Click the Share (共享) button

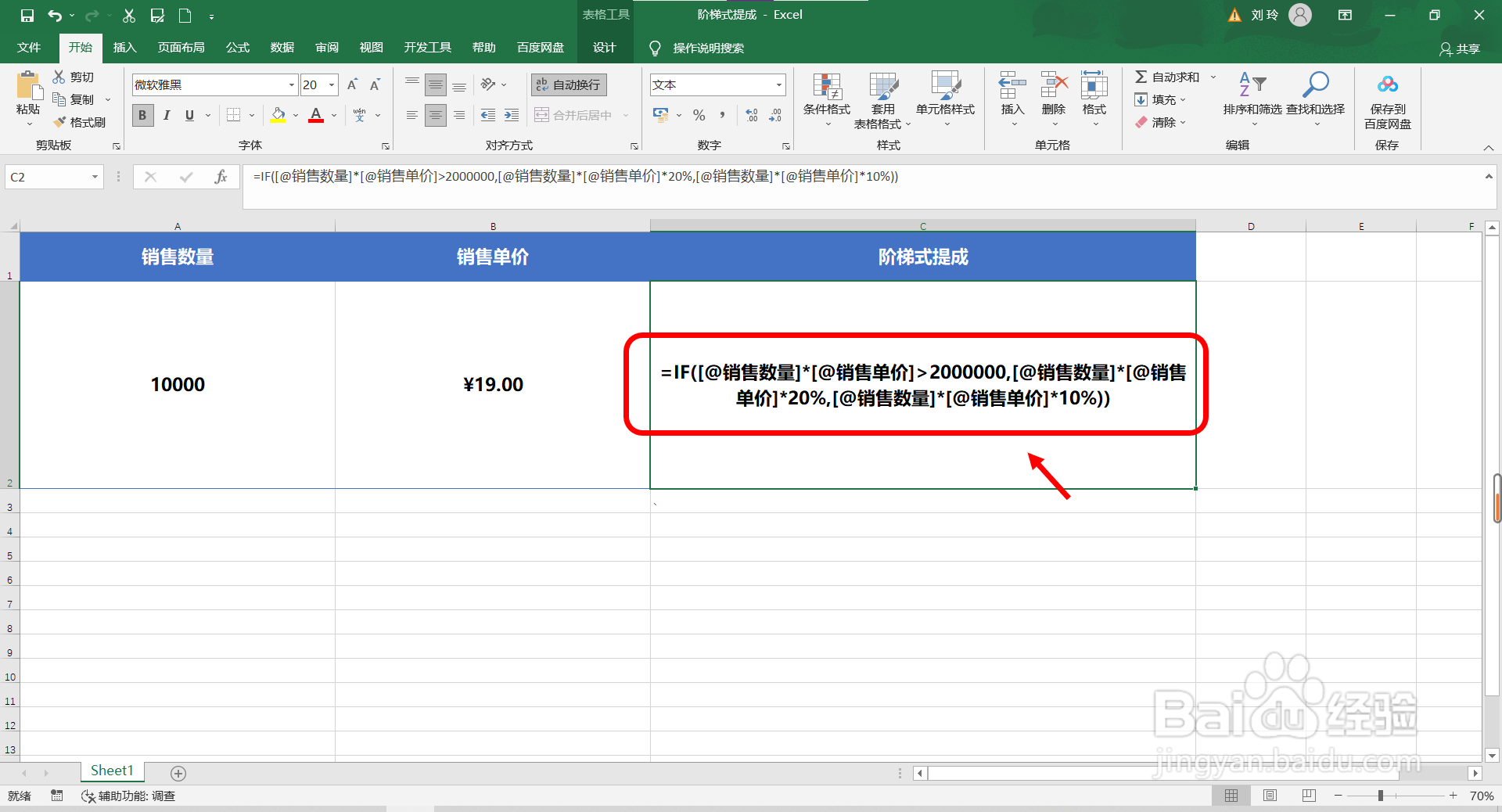pyautogui.click(x=1460, y=49)
